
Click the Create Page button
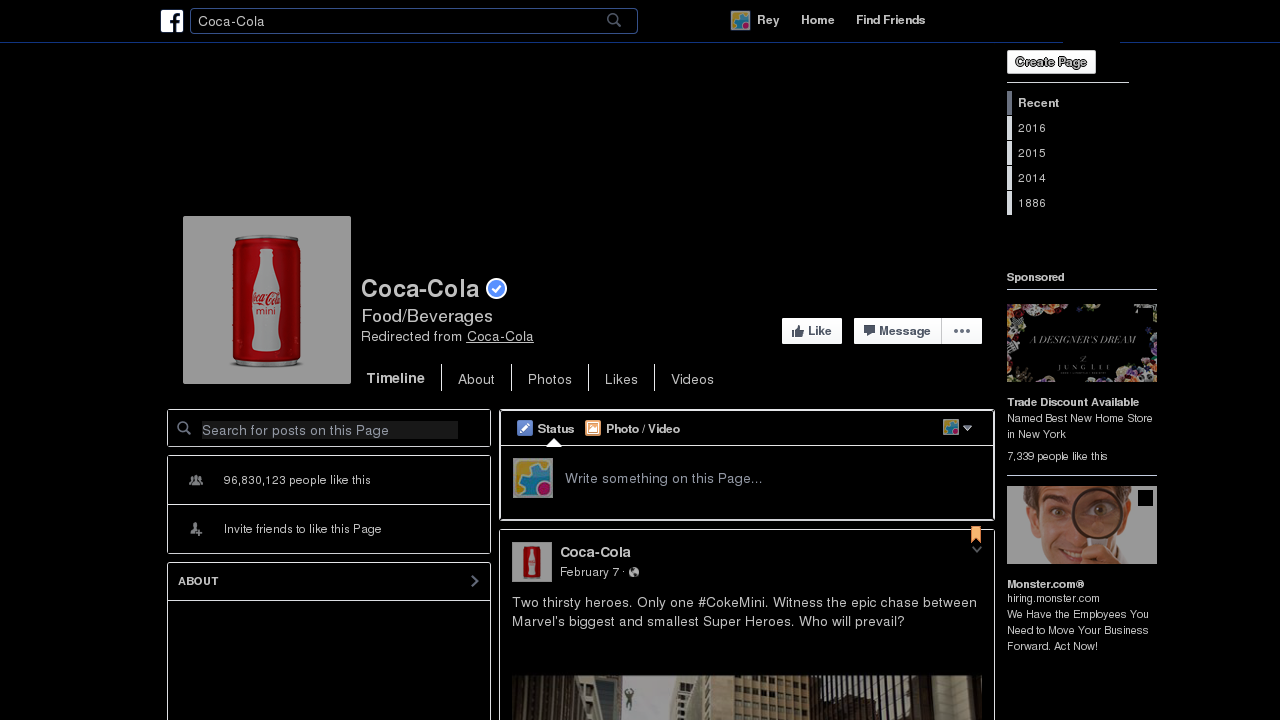(1051, 62)
